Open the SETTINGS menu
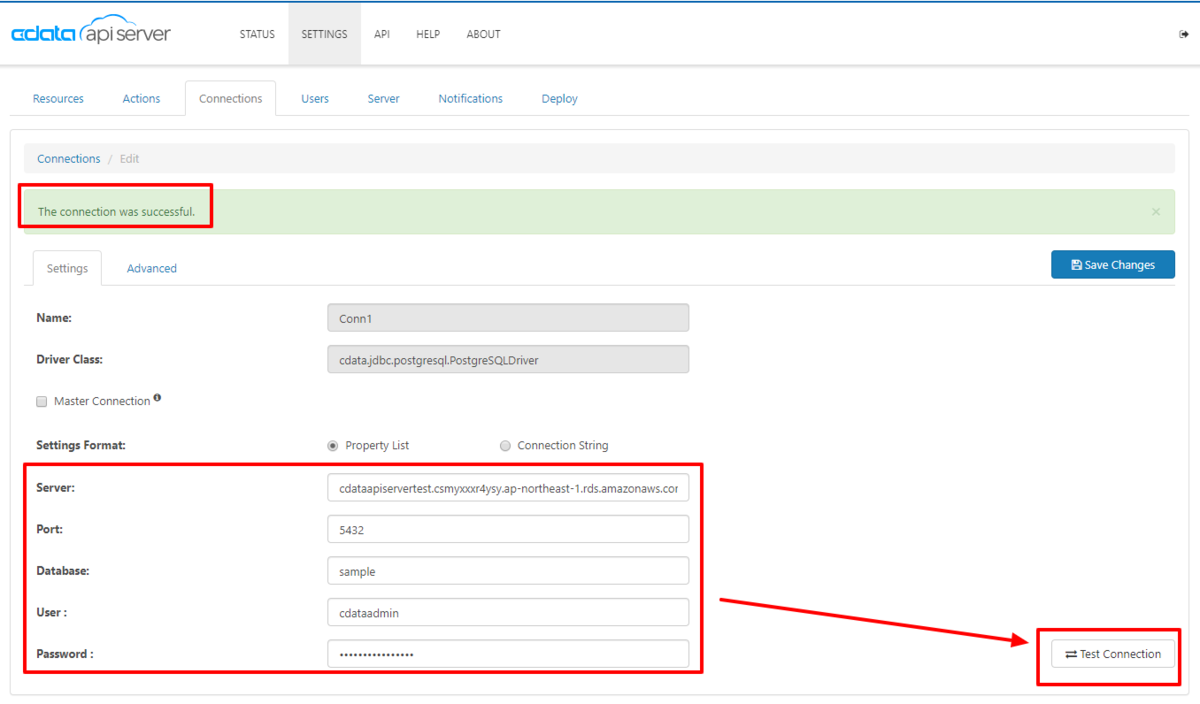The width and height of the screenshot is (1200, 704). click(324, 34)
